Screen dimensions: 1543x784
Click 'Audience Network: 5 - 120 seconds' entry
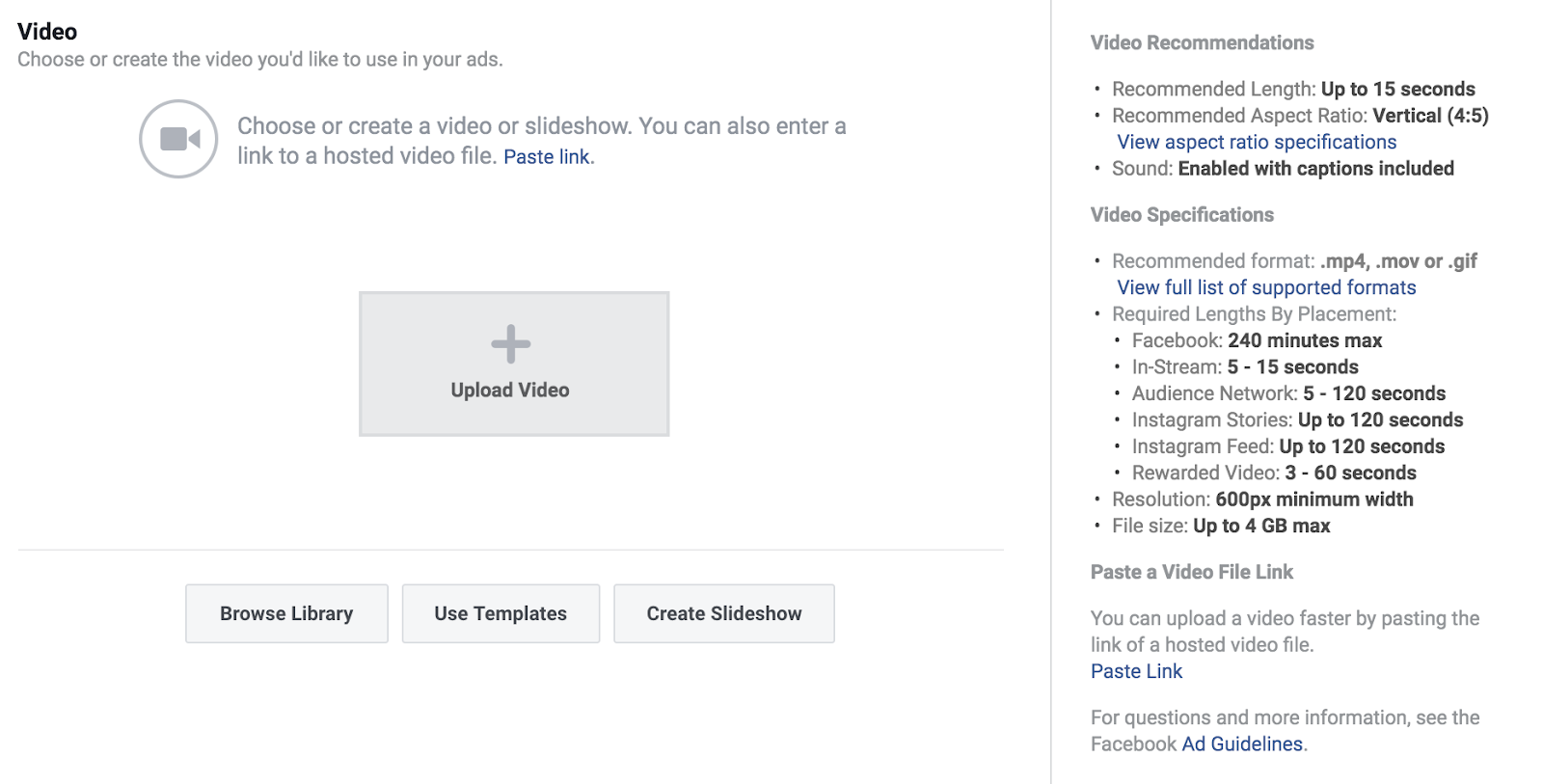tap(1288, 393)
